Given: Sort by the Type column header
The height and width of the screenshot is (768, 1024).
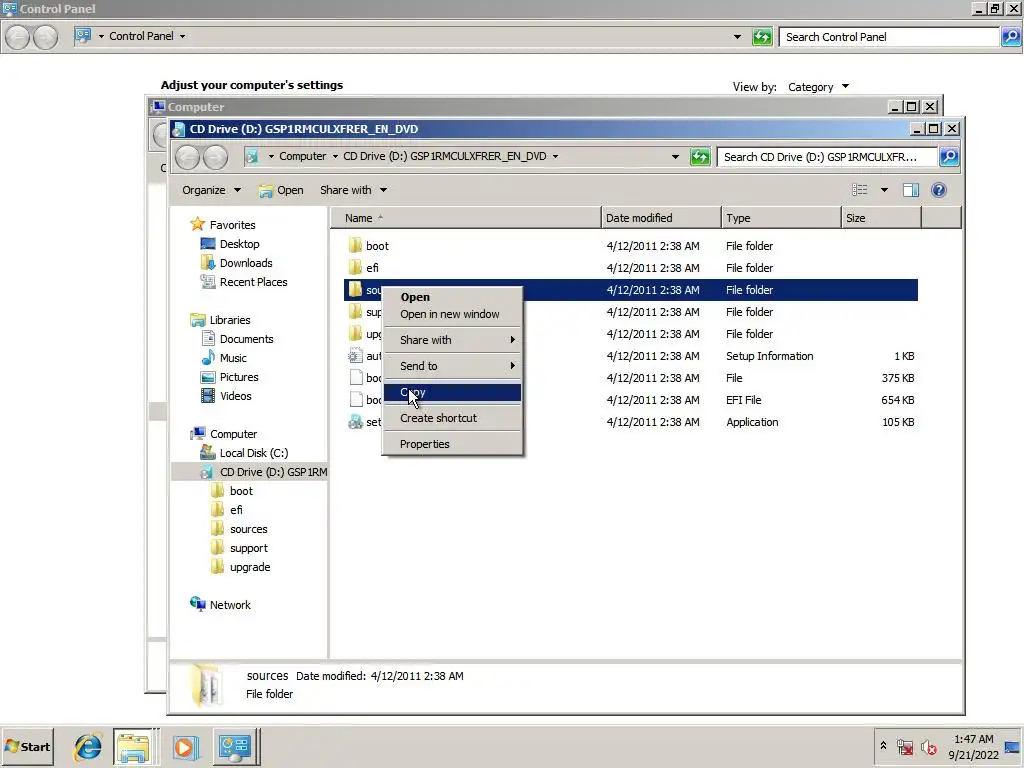Looking at the screenshot, I should pos(781,218).
